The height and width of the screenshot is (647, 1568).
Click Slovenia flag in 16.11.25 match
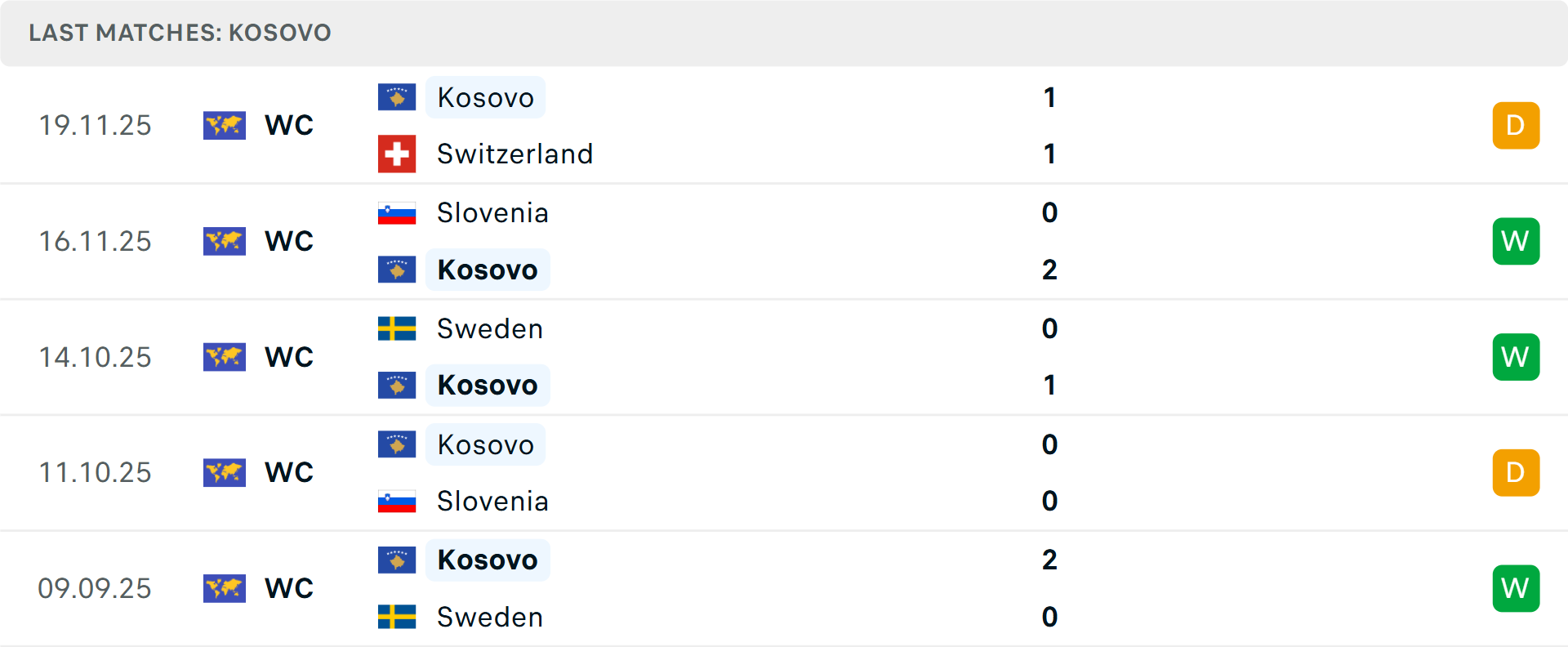pyautogui.click(x=397, y=213)
